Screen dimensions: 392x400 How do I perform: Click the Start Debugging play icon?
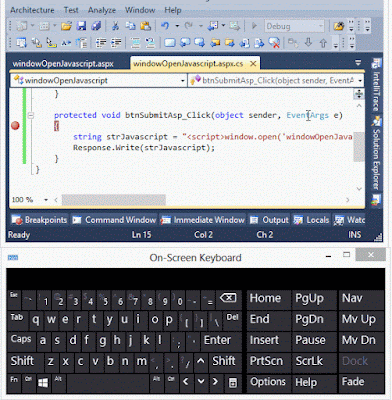[x=254, y=26]
